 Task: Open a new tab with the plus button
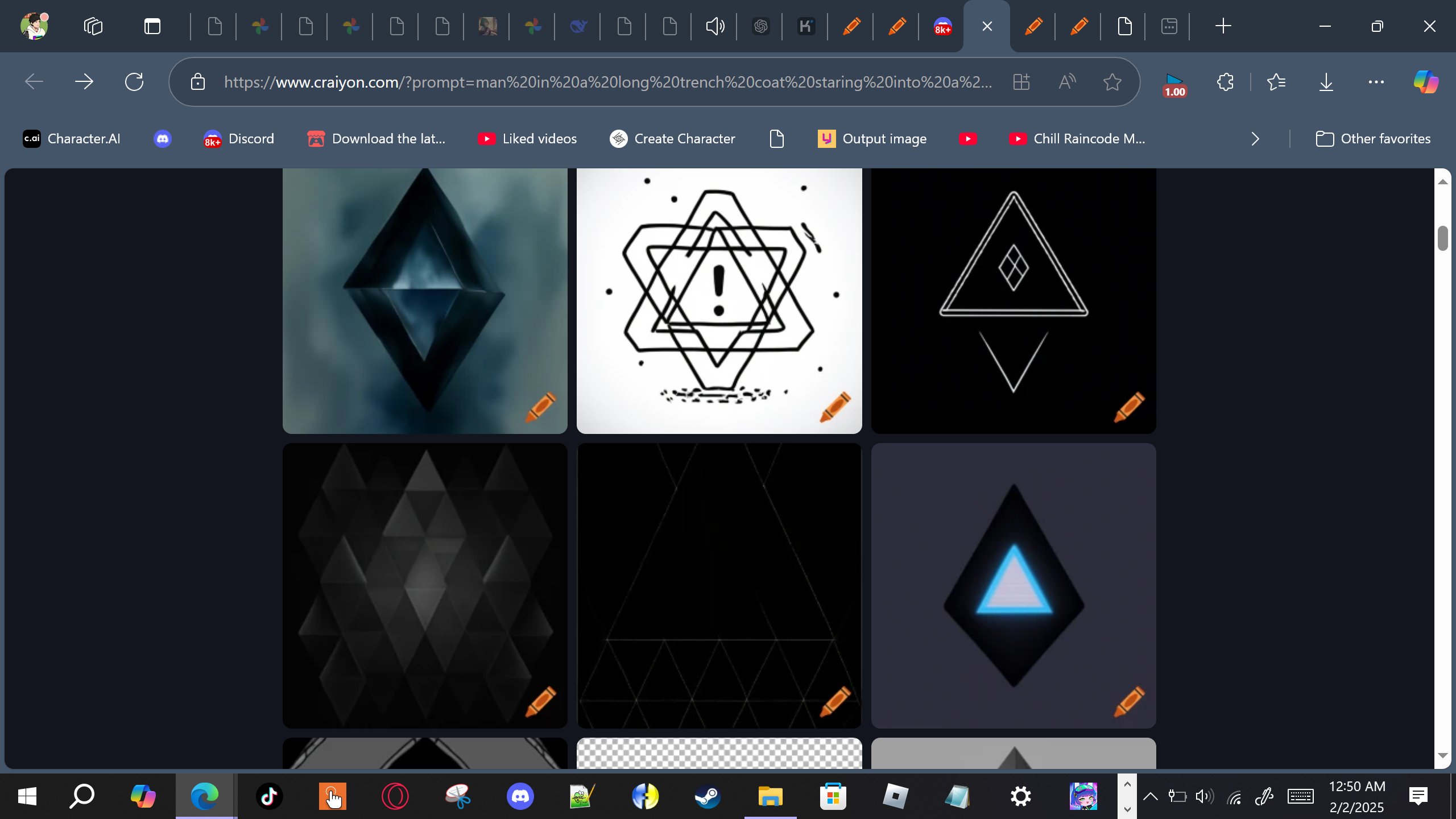[1223, 26]
